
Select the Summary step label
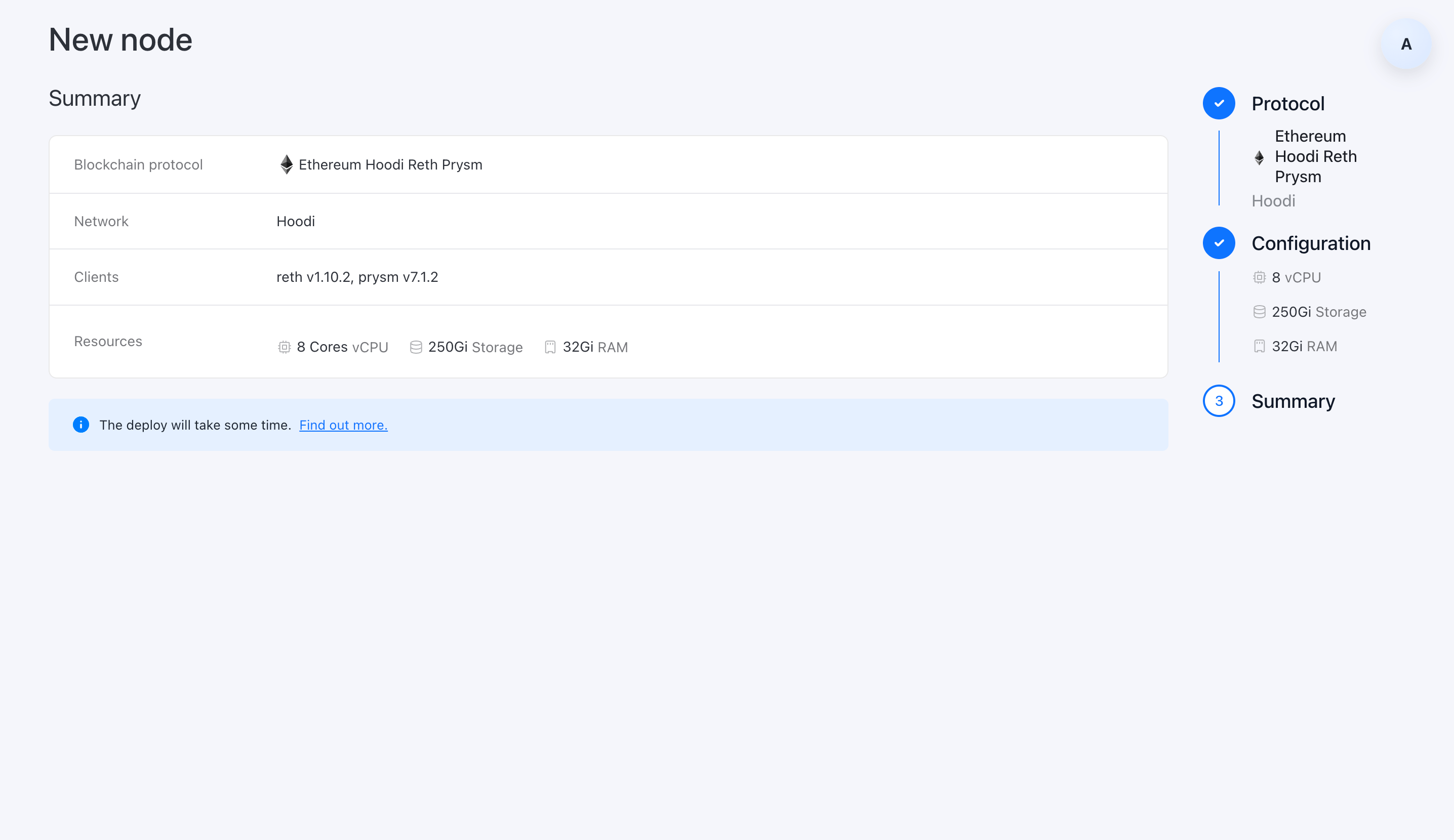[x=1293, y=401]
